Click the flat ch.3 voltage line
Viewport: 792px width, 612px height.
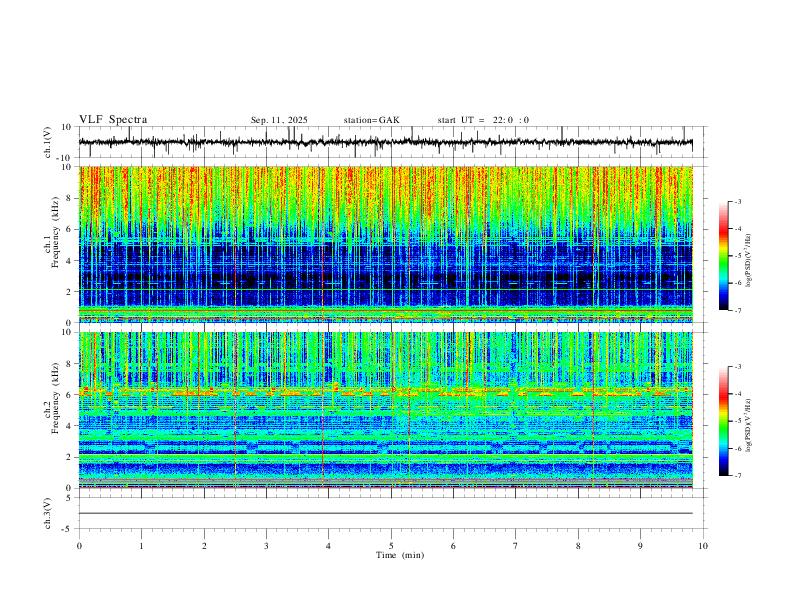pyautogui.click(x=386, y=513)
